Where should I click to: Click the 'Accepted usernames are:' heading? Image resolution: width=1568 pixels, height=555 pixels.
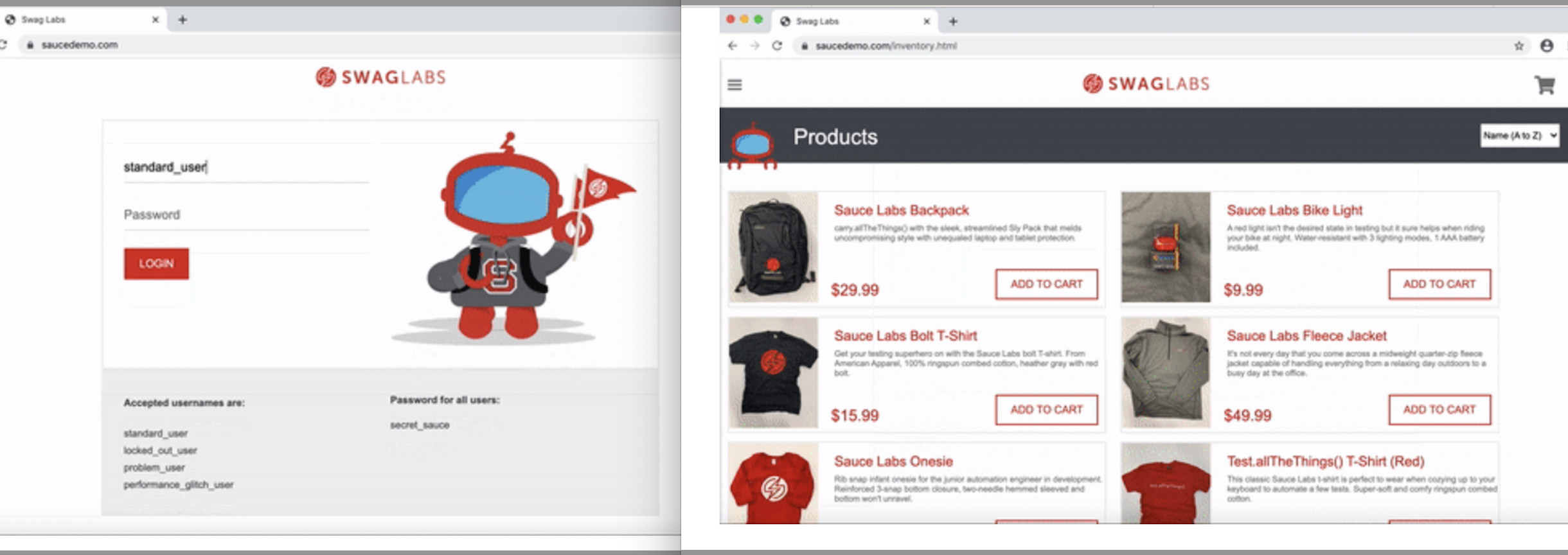[x=184, y=403]
